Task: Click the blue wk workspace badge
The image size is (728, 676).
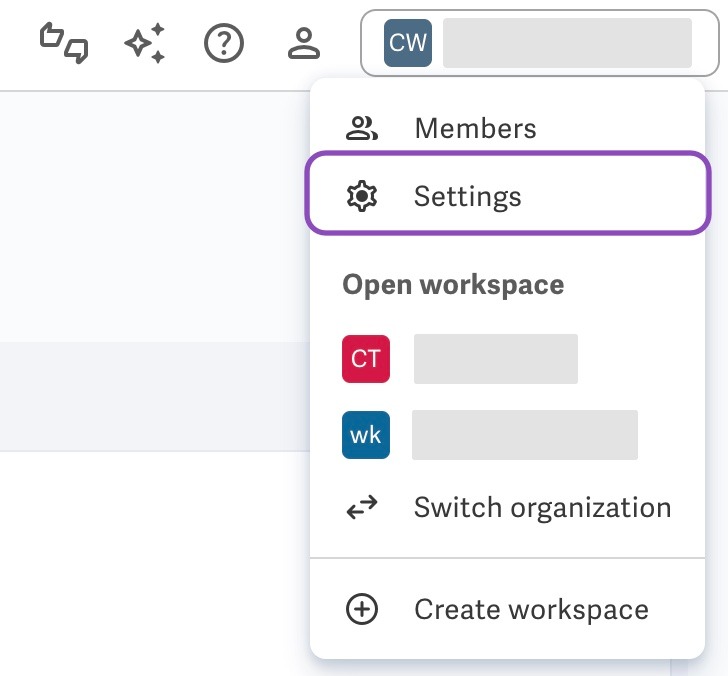Action: point(366,435)
